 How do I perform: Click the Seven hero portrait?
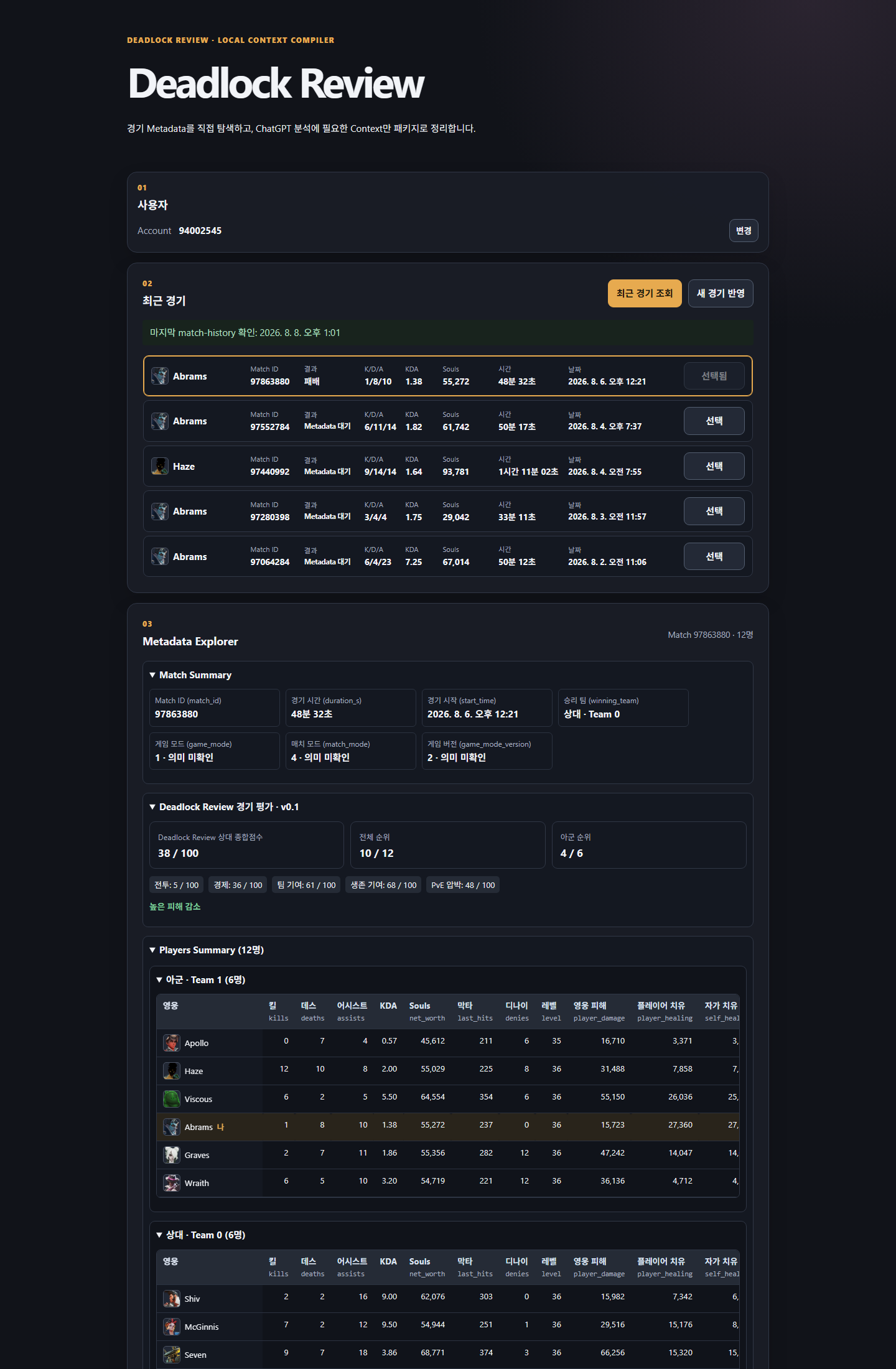(x=172, y=1355)
